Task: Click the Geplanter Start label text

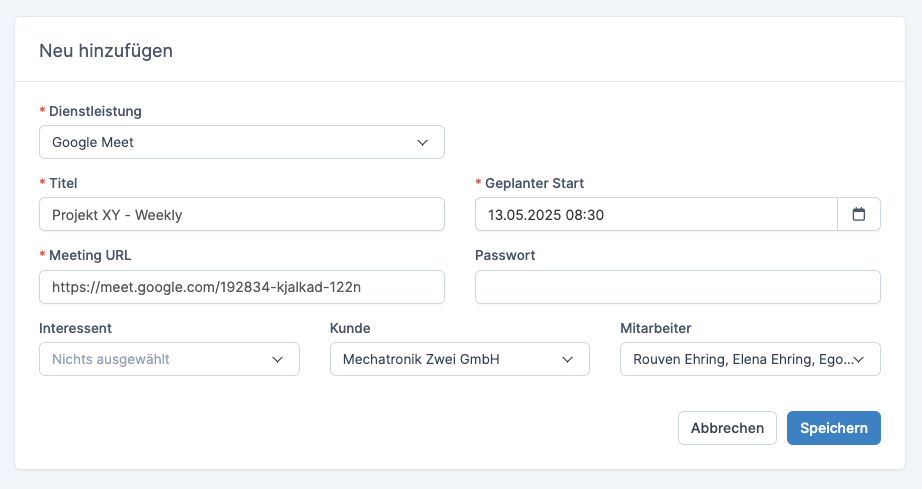Action: point(535,183)
